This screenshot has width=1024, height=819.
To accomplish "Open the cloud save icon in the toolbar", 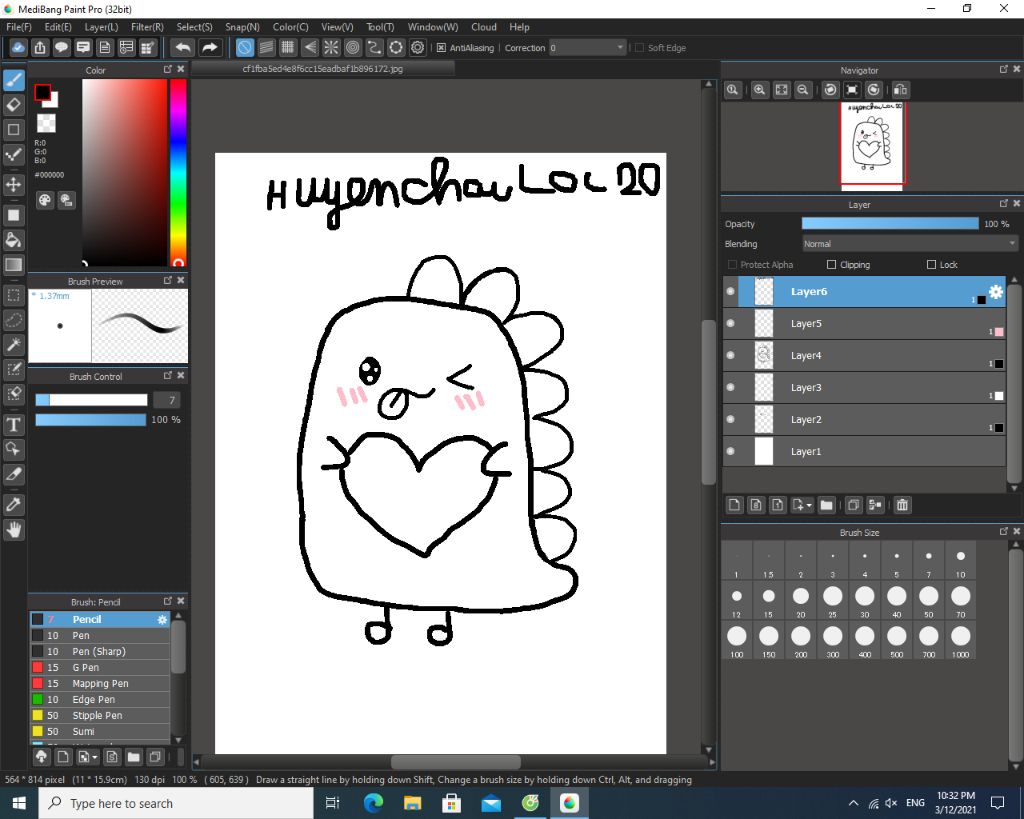I will tap(18, 48).
